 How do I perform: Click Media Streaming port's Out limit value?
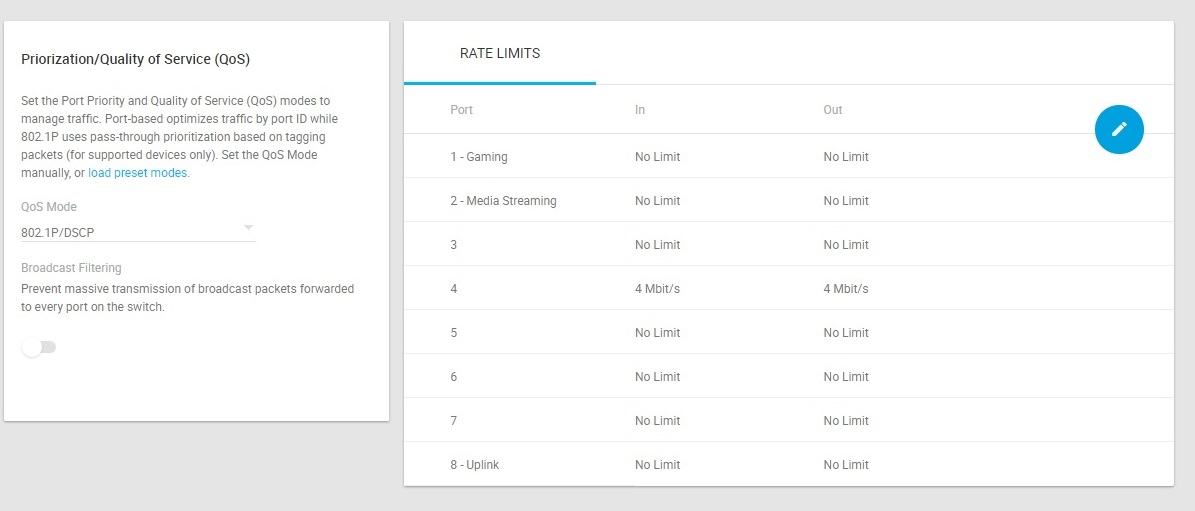[x=846, y=201]
